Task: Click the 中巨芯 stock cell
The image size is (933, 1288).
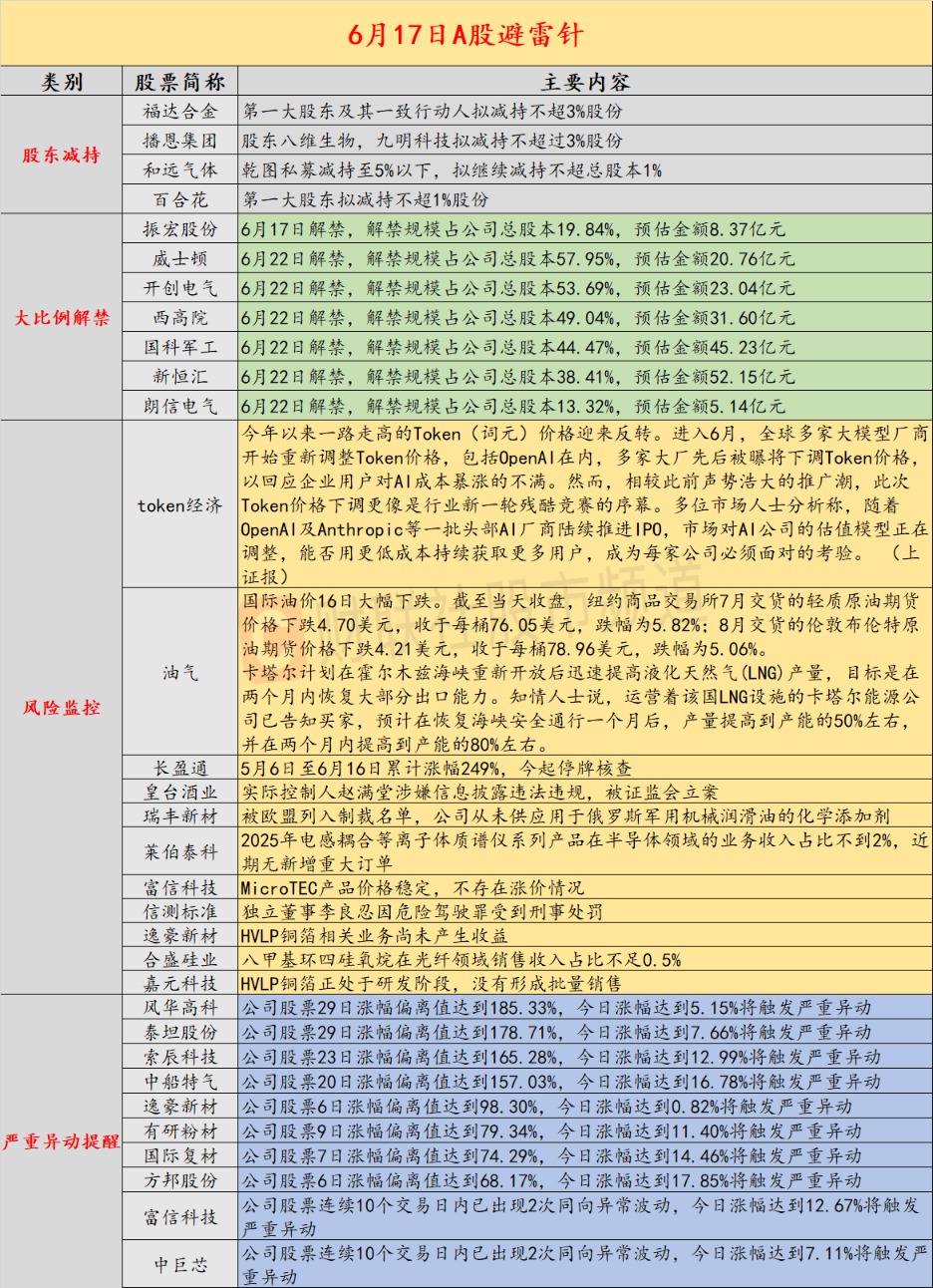Action: (x=180, y=1265)
